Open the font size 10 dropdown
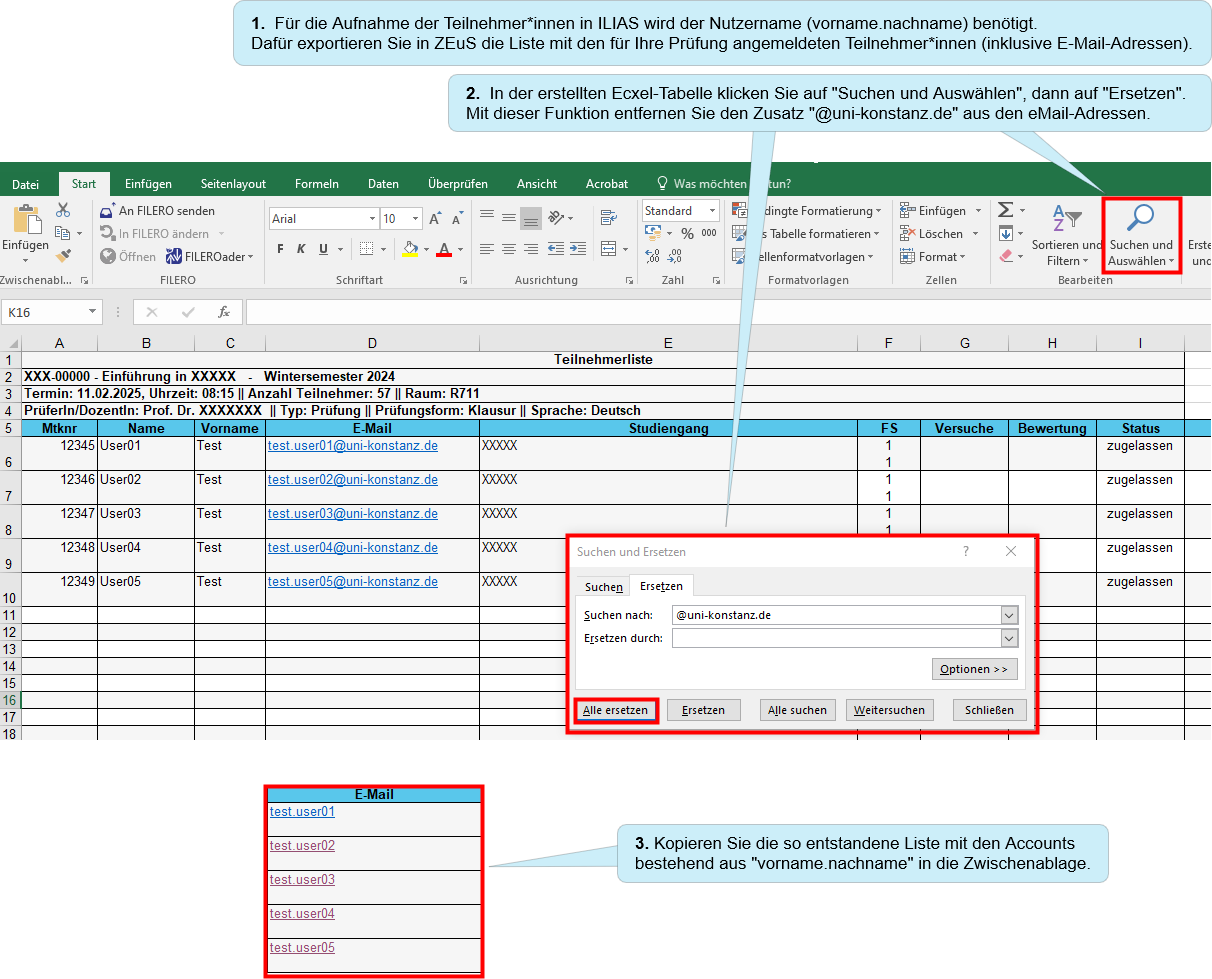Image resolution: width=1212 pixels, height=979 pixels. tap(415, 219)
